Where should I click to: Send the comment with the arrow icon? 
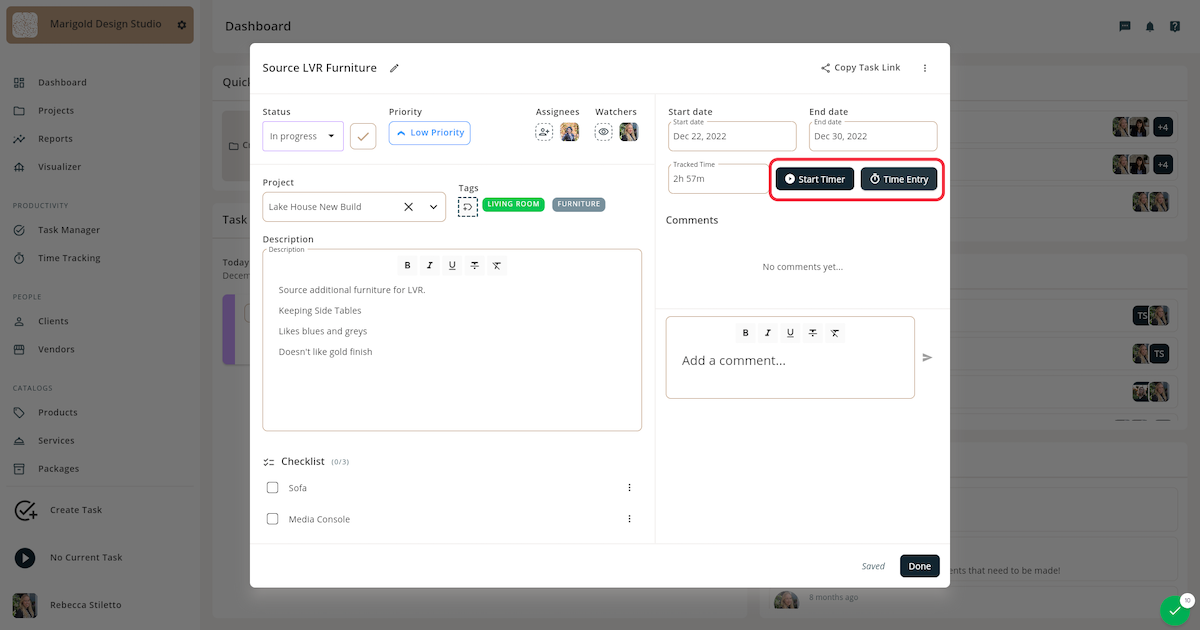click(x=927, y=357)
